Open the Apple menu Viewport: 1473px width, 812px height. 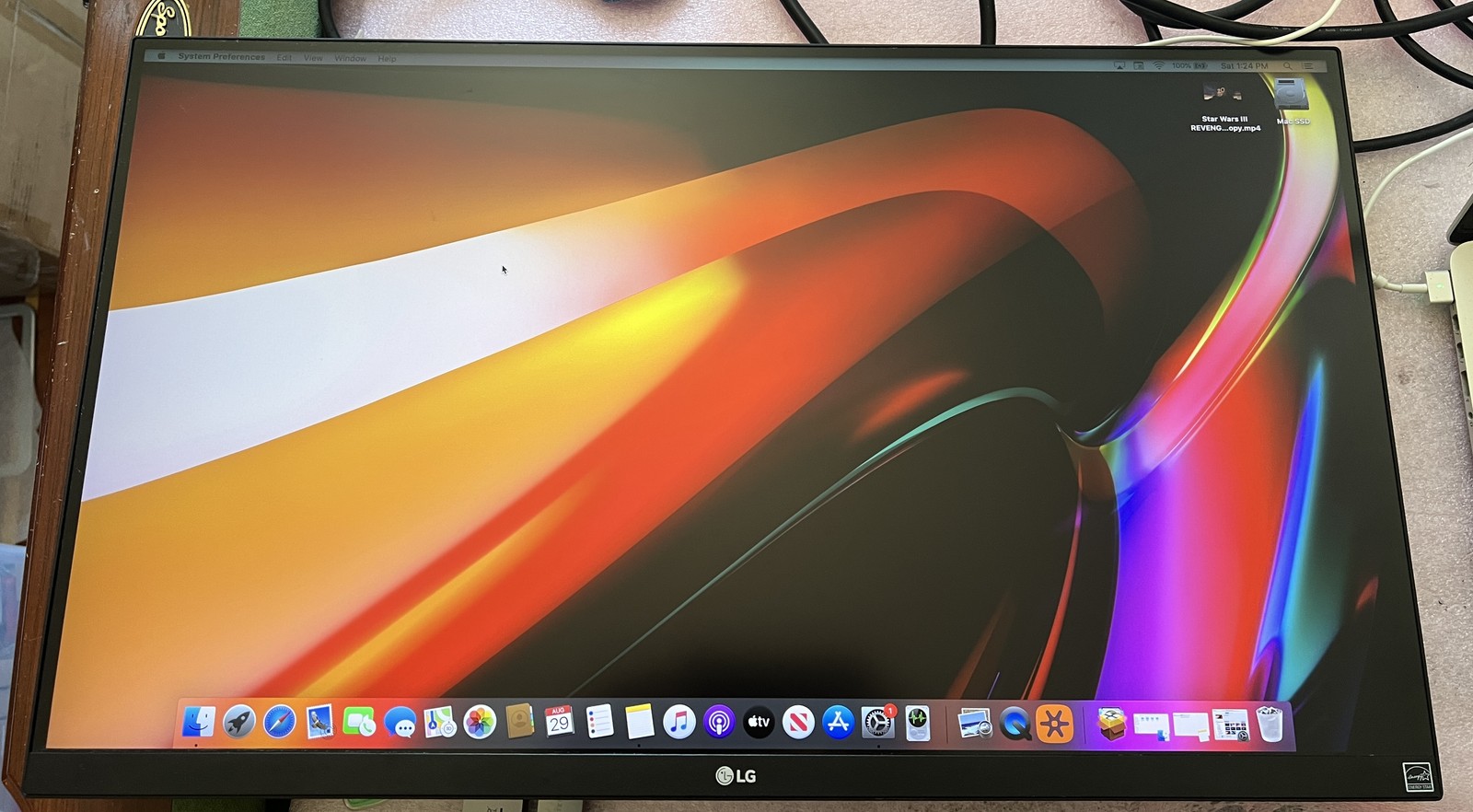click(x=162, y=56)
